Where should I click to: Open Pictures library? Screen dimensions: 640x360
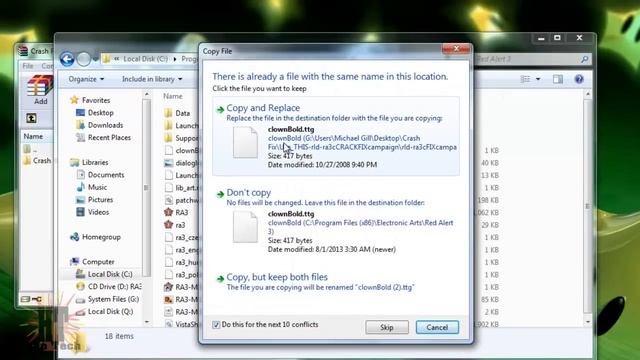100,200
